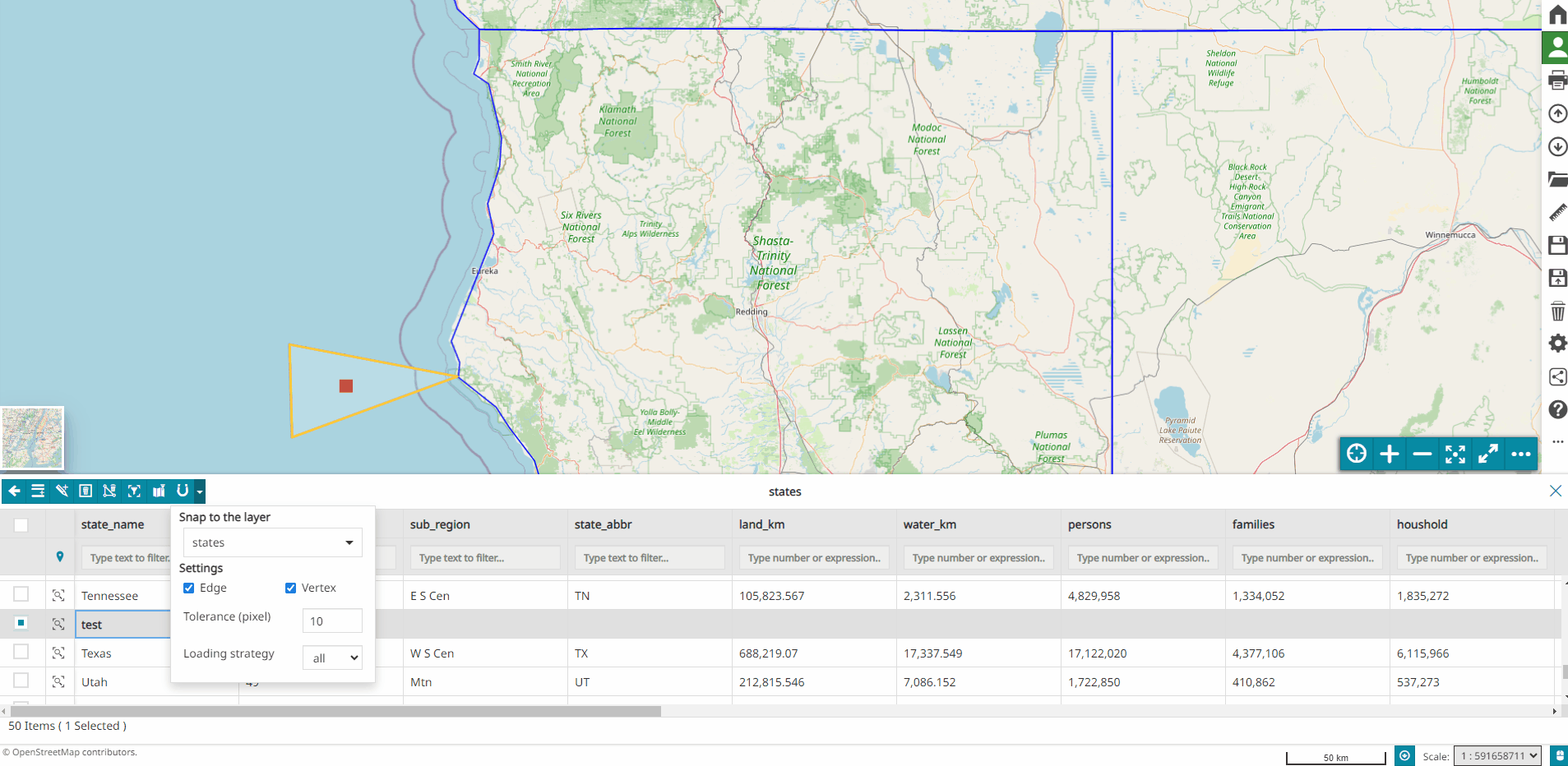Open the Share tool
The width and height of the screenshot is (1568, 766).
[1556, 376]
